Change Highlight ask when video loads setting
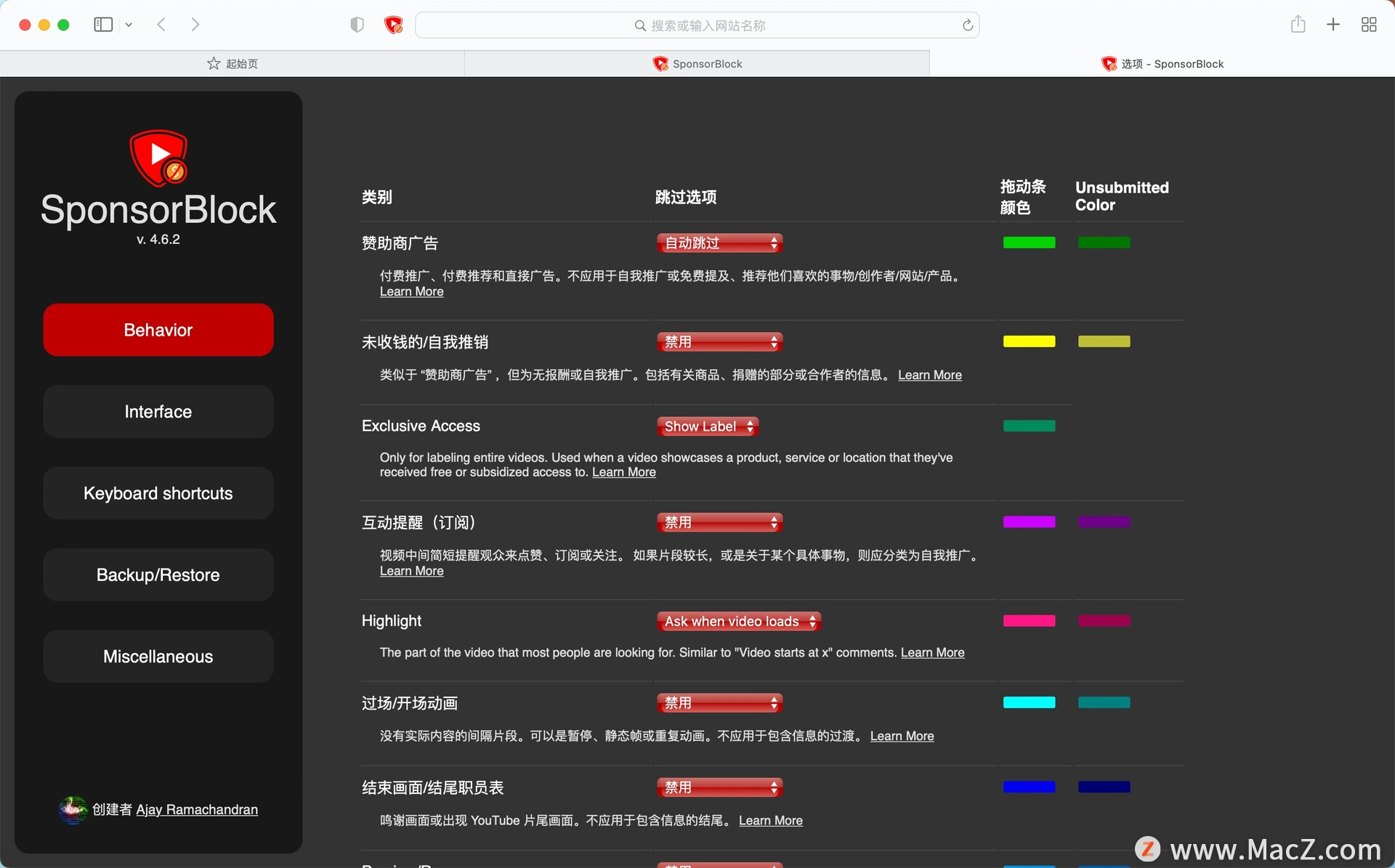This screenshot has height=868, width=1395. (736, 621)
